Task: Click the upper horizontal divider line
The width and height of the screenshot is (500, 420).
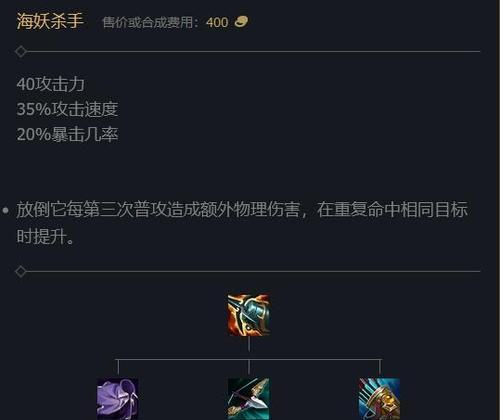Action: tap(253, 52)
